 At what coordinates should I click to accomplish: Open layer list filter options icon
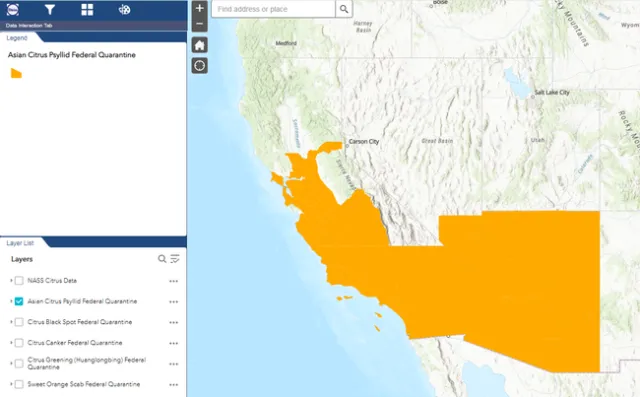click(x=175, y=259)
